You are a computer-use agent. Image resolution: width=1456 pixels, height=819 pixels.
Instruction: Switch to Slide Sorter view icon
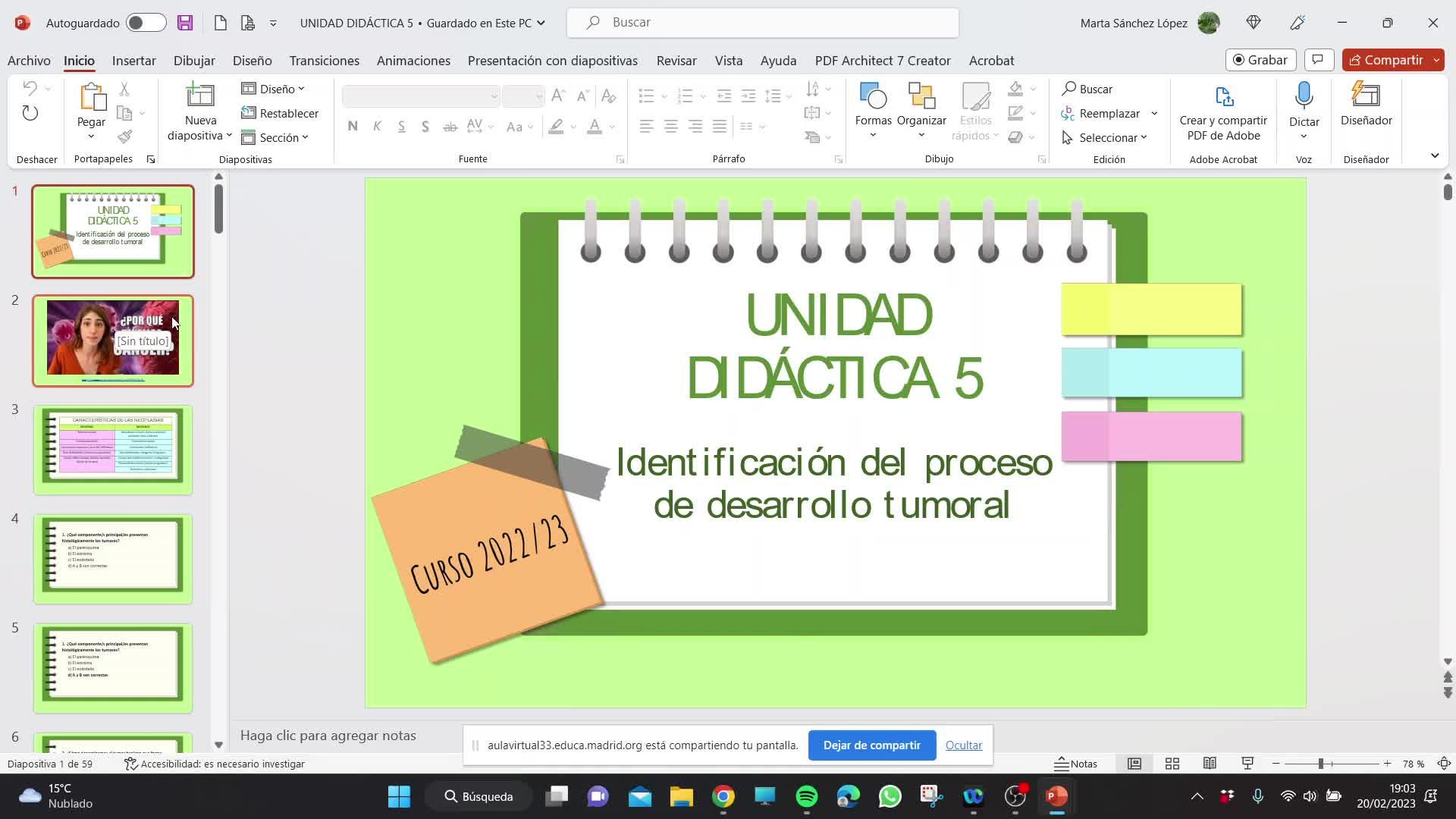1172,764
